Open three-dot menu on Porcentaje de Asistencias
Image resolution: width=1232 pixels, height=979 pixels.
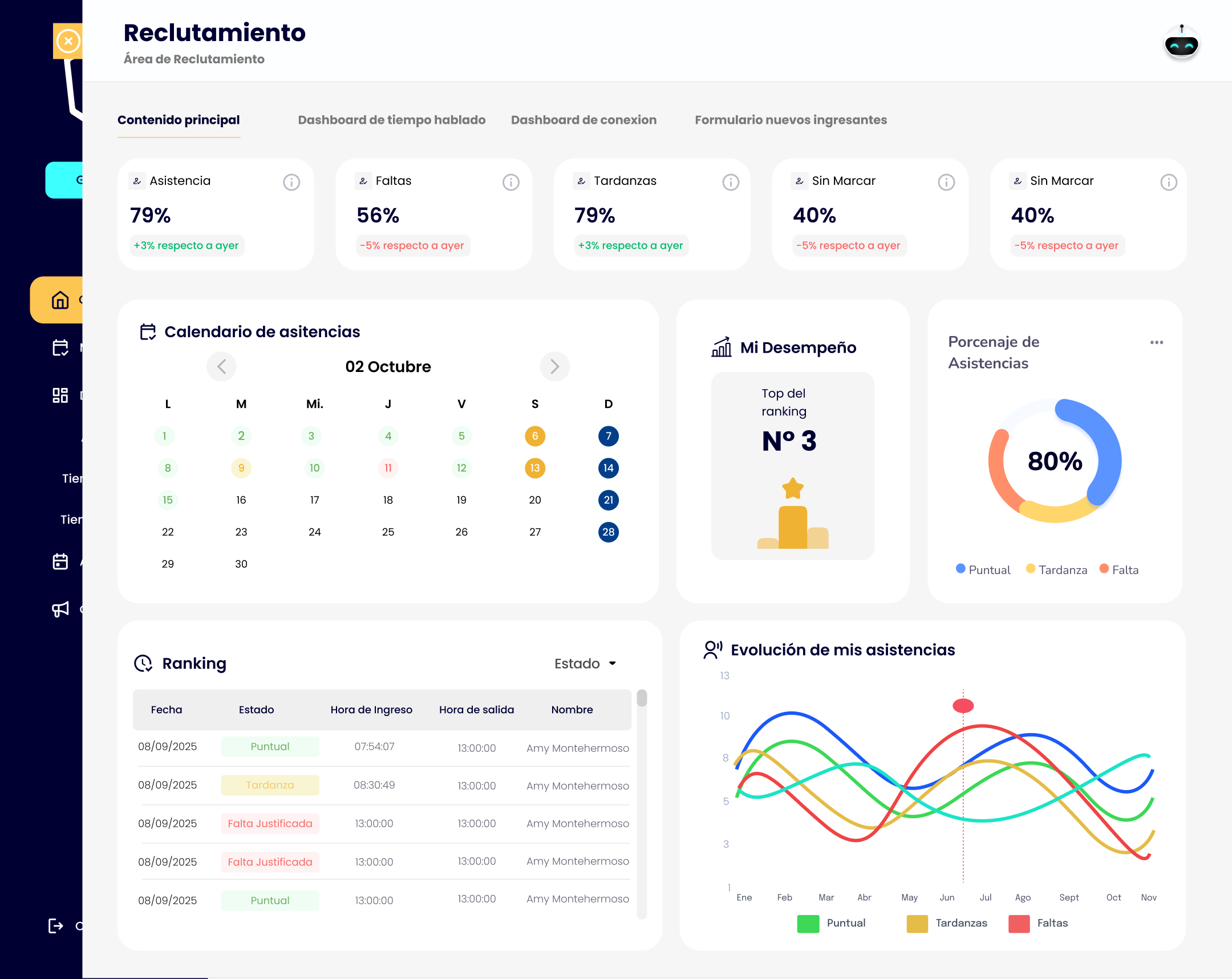[1156, 342]
